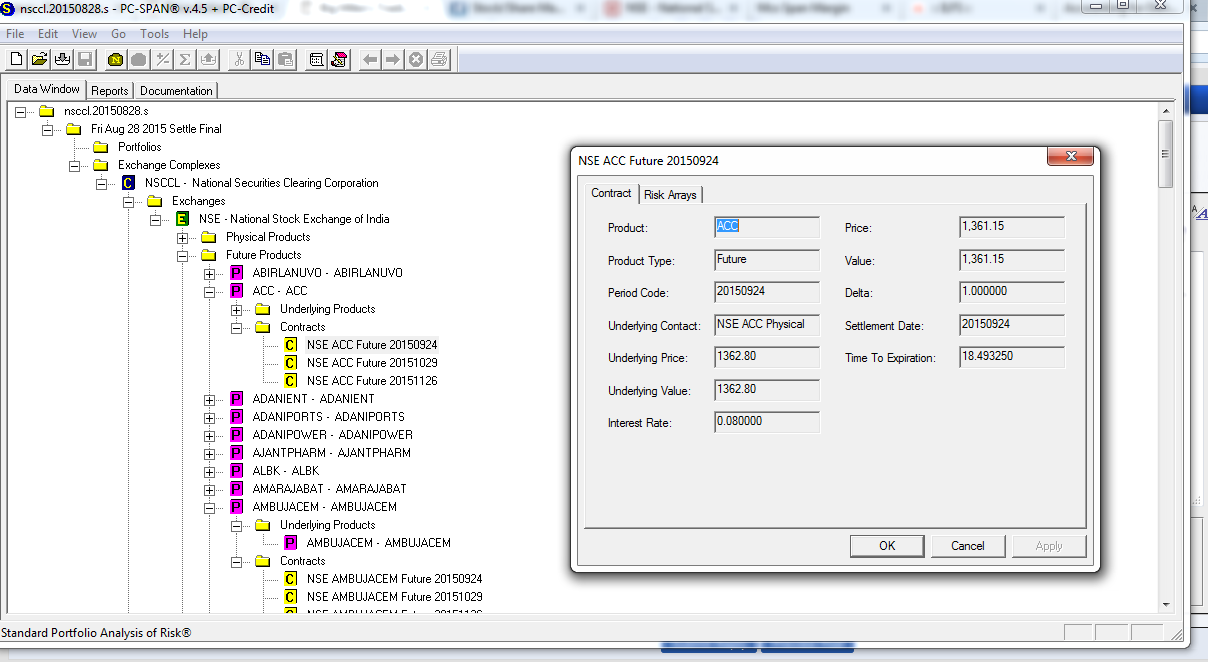Image resolution: width=1208 pixels, height=662 pixels.
Task: Click the pink notepad with pencil icon
Action: 339,59
